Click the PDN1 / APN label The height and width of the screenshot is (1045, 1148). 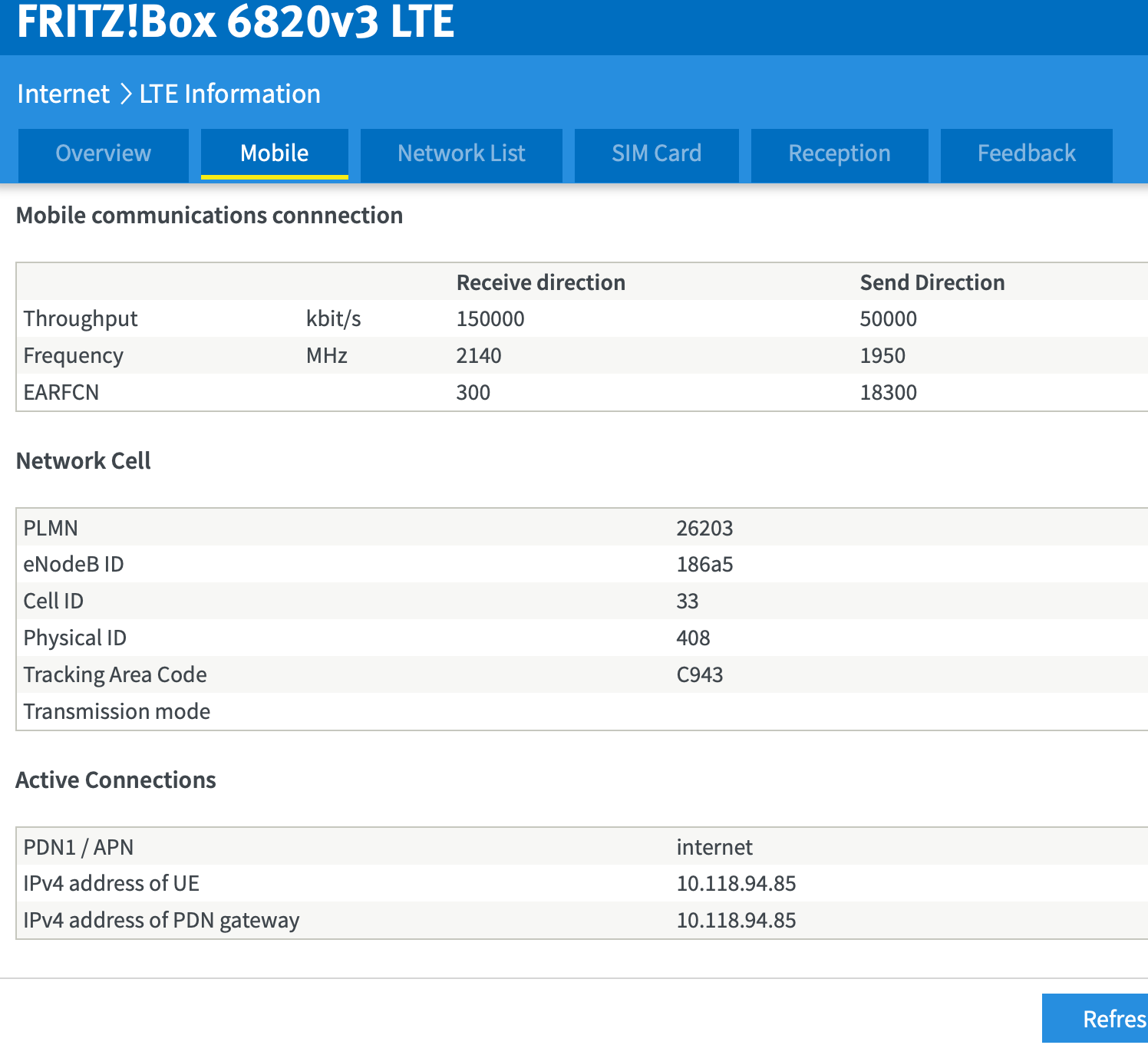[x=78, y=848]
